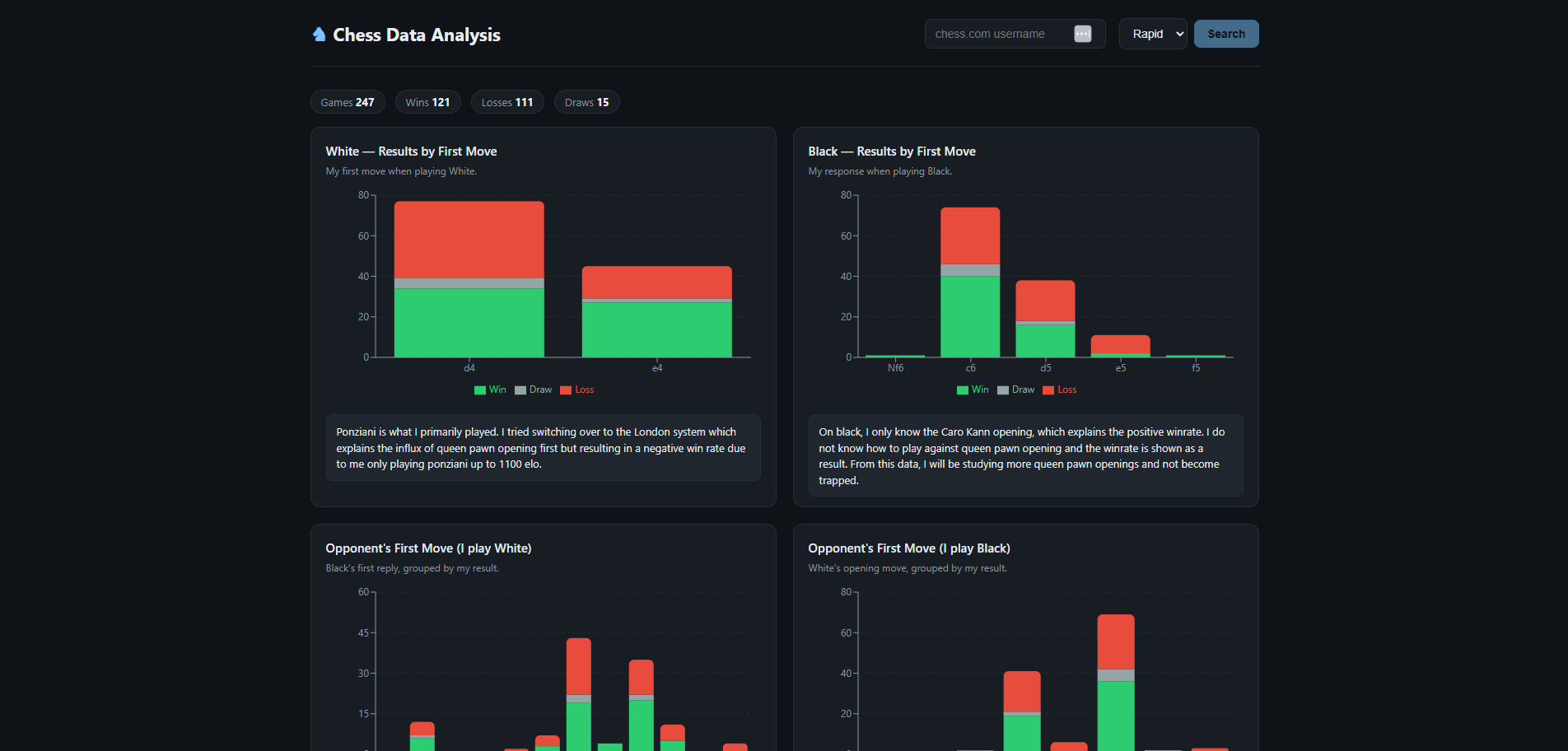Image resolution: width=1568 pixels, height=751 pixels.
Task: Click the green win segment of c6 bar
Action: pyautogui.click(x=970, y=316)
